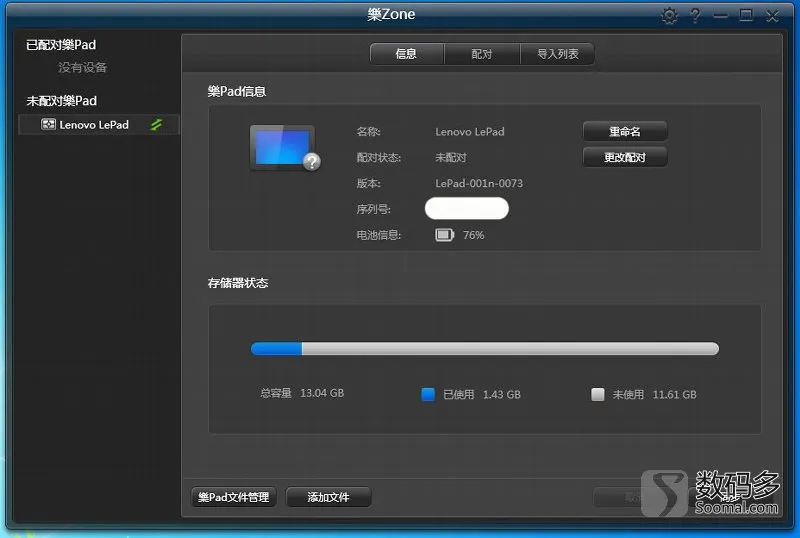Image resolution: width=800 pixels, height=538 pixels.
Task: Click the gray 未使用 color swatch
Action: [x=597, y=394]
